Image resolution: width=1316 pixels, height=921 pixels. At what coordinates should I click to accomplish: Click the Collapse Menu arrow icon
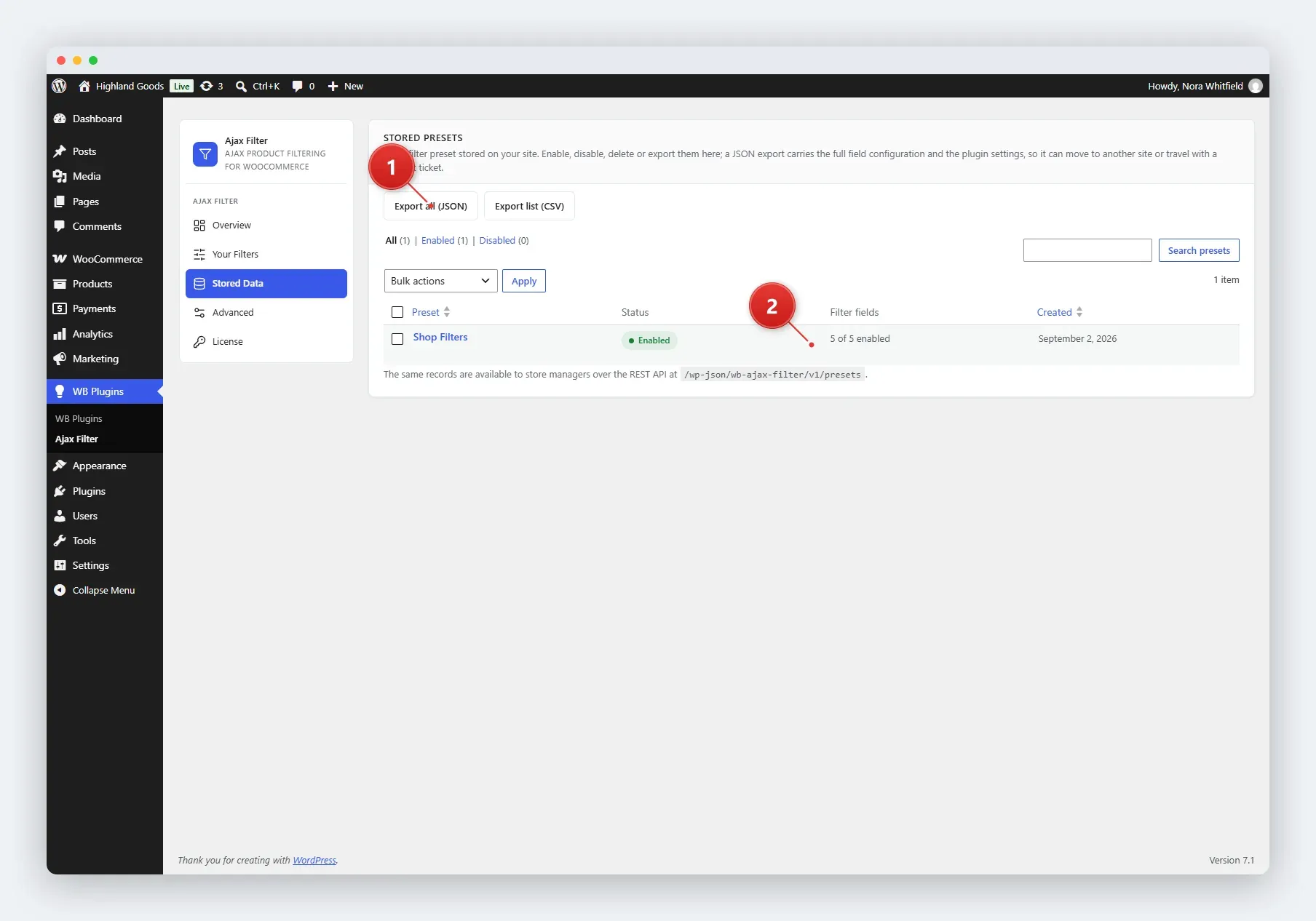(60, 590)
